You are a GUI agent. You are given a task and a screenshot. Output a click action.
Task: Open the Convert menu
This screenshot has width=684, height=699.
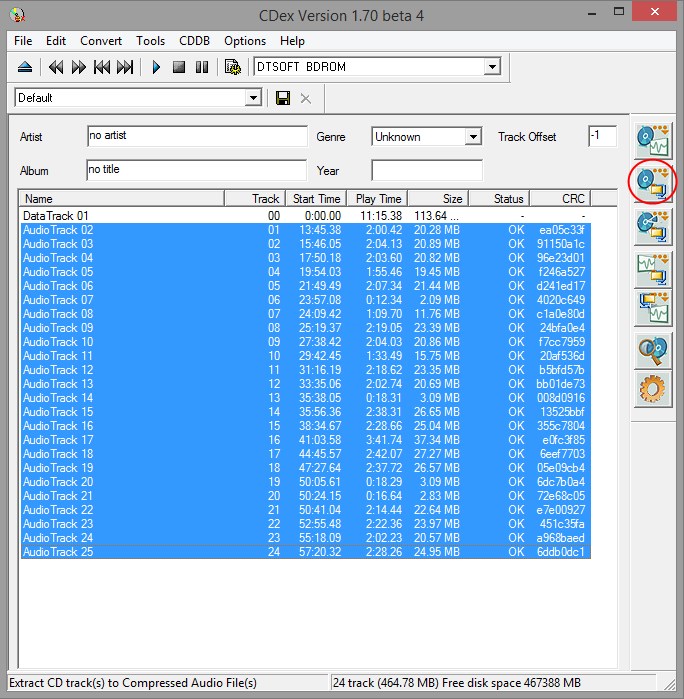101,41
